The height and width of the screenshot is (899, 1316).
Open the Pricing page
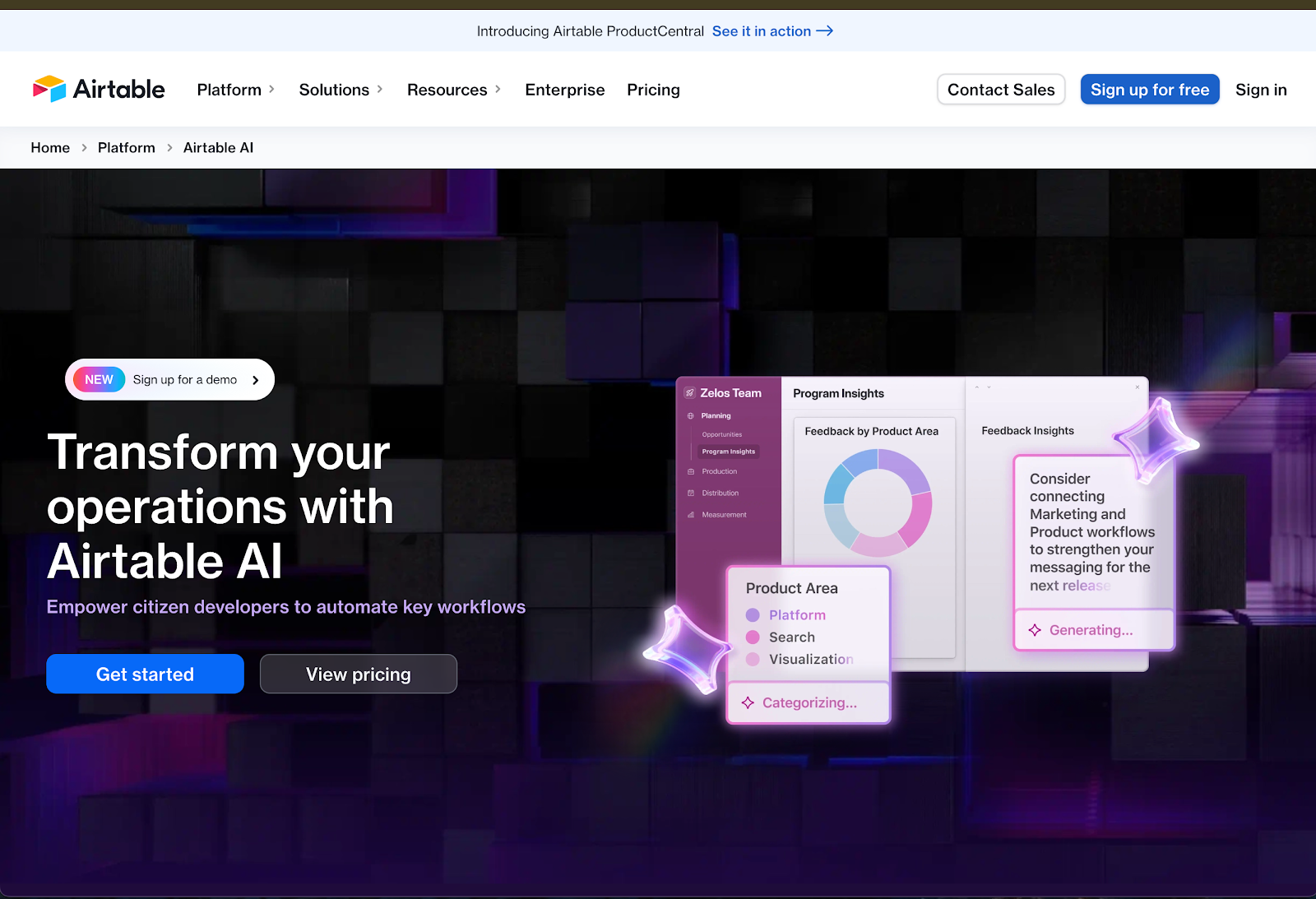coord(653,90)
